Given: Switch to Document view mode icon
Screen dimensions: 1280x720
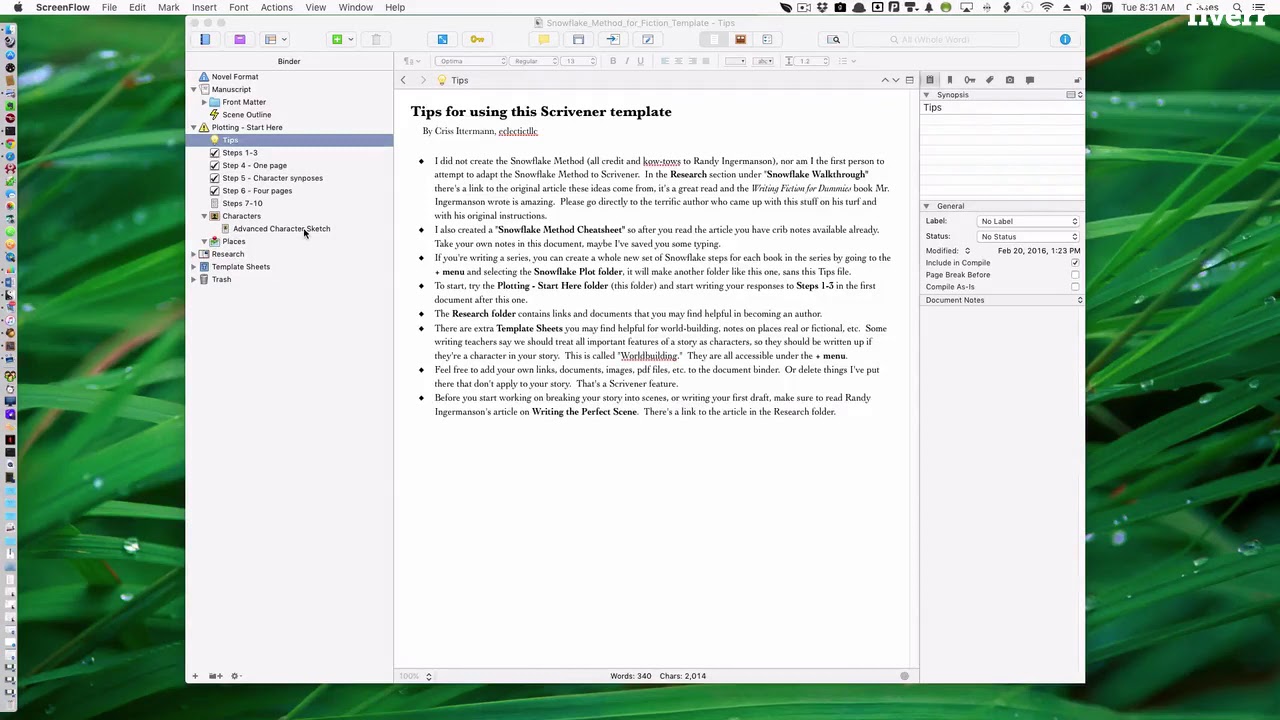Looking at the screenshot, I should click(x=714, y=39).
